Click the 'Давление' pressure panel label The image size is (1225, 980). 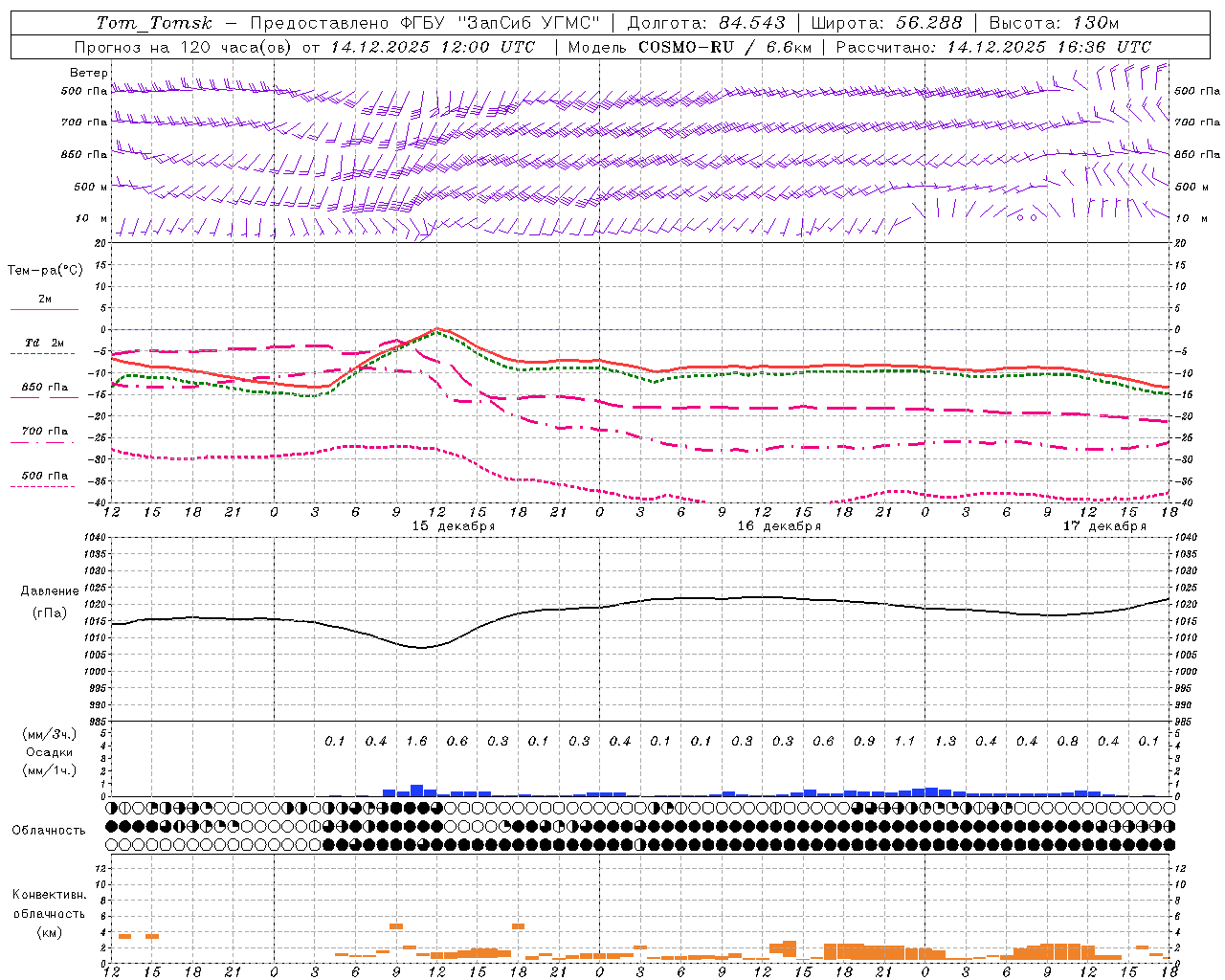point(50,591)
